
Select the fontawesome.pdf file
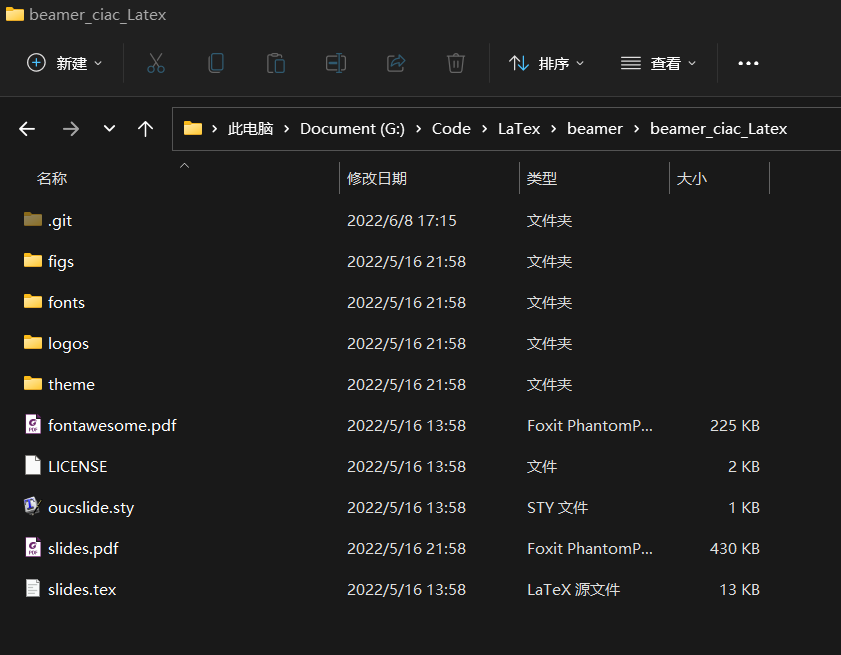pyautogui.click(x=112, y=426)
